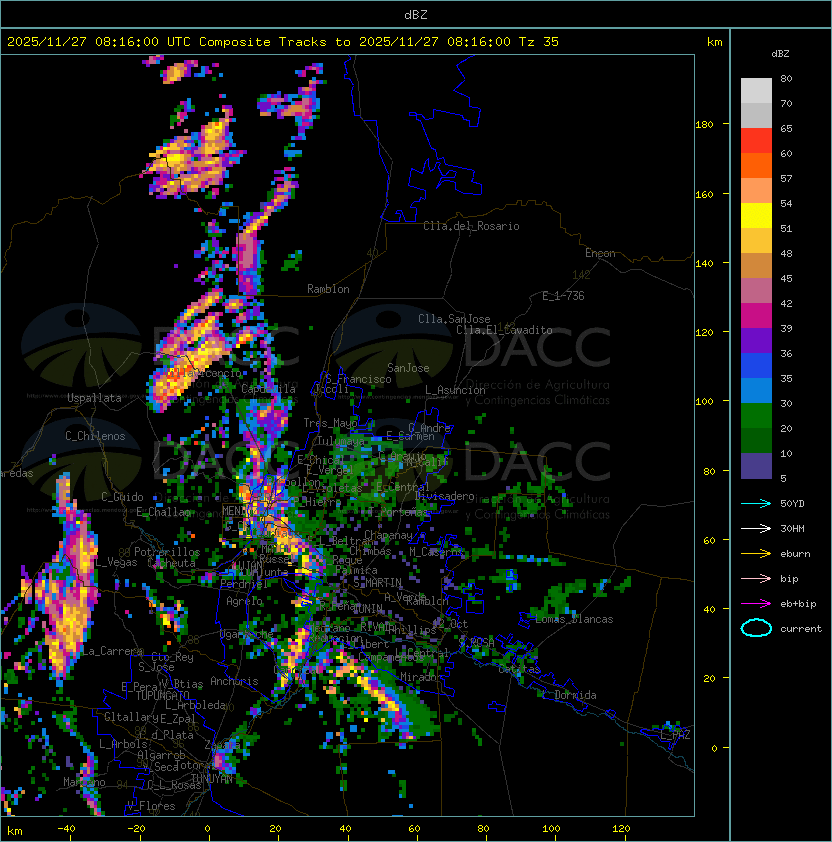Click the dBZ title at top center

tap(416, 14)
